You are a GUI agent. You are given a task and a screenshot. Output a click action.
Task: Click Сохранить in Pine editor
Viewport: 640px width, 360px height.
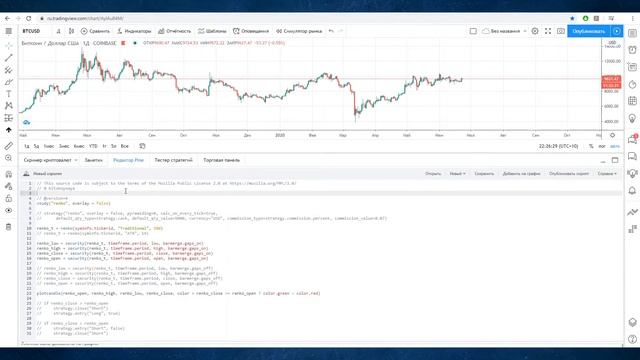[x=484, y=173]
